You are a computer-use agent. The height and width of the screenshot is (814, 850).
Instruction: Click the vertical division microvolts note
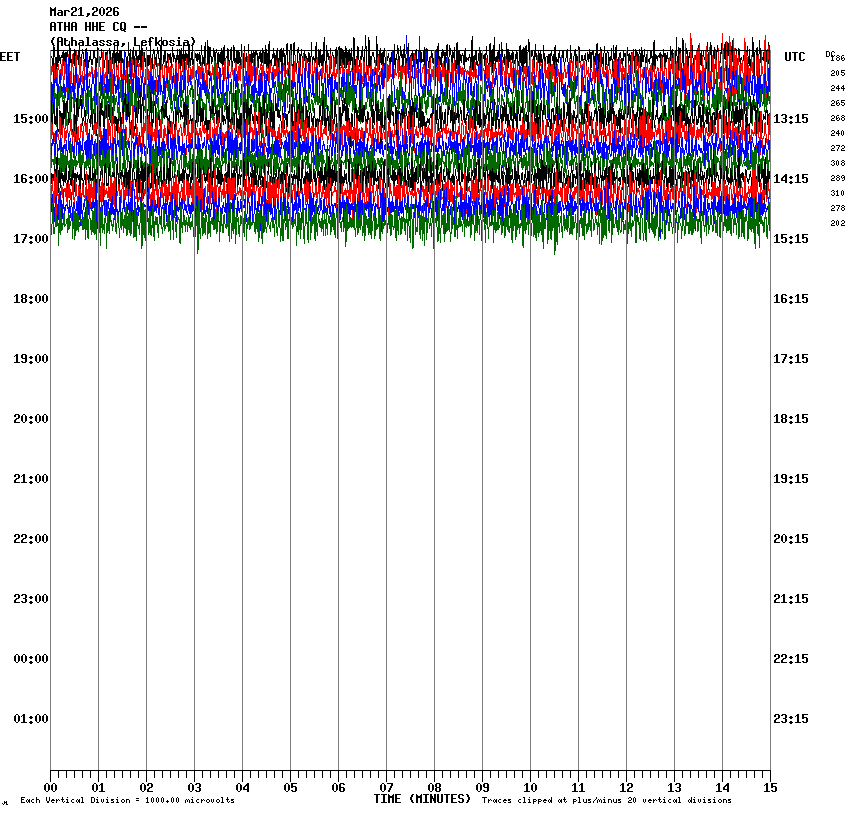[x=127, y=801]
